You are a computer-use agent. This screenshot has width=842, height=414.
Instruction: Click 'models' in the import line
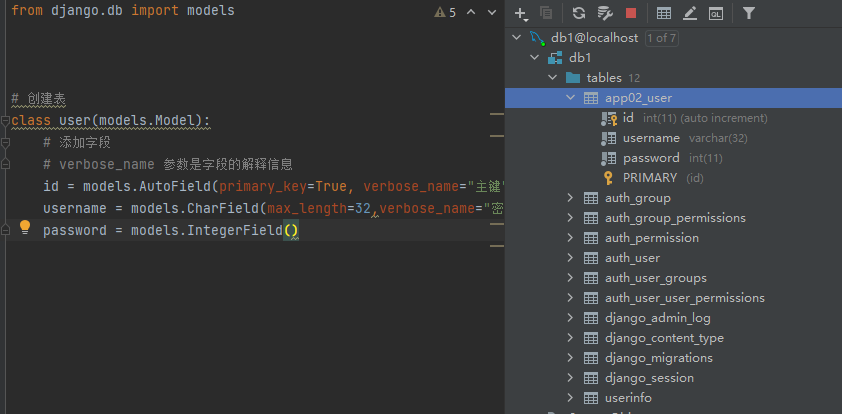tap(210, 10)
